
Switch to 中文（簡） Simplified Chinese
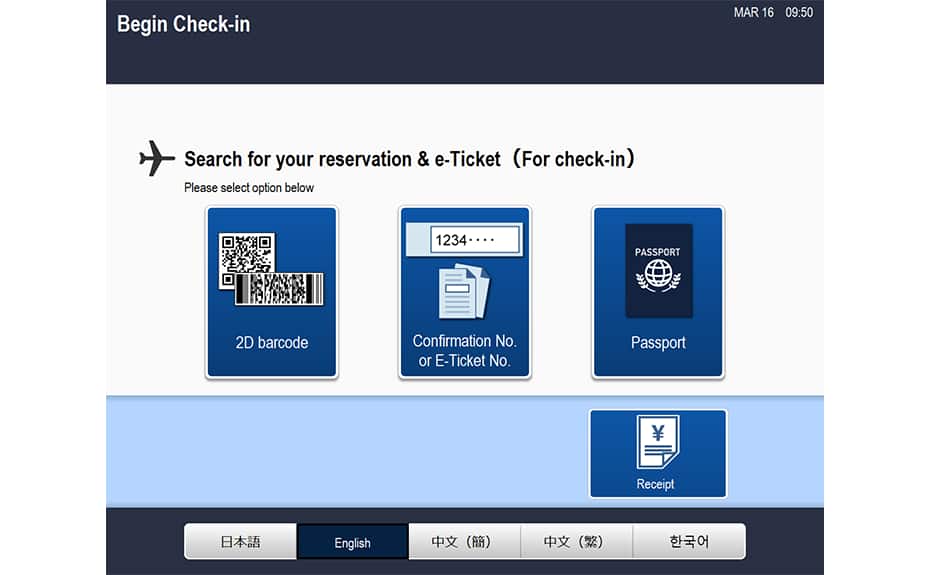pyautogui.click(x=464, y=542)
